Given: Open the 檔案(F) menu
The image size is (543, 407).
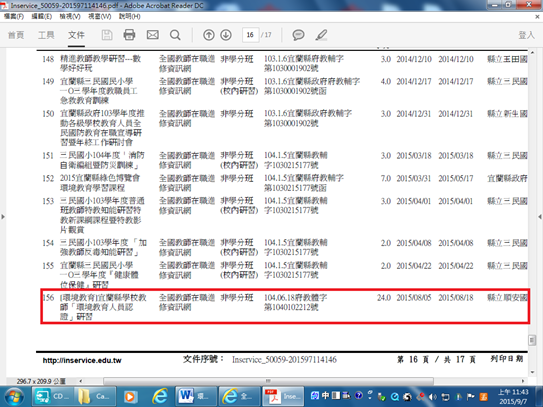Looking at the screenshot, I should 14,16.
